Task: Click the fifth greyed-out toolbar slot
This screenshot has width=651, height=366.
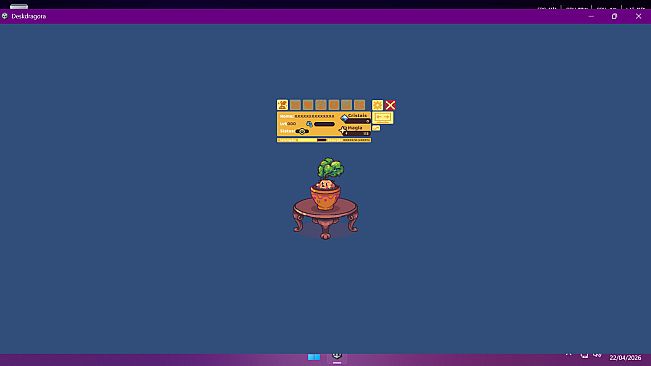Action: 334,105
